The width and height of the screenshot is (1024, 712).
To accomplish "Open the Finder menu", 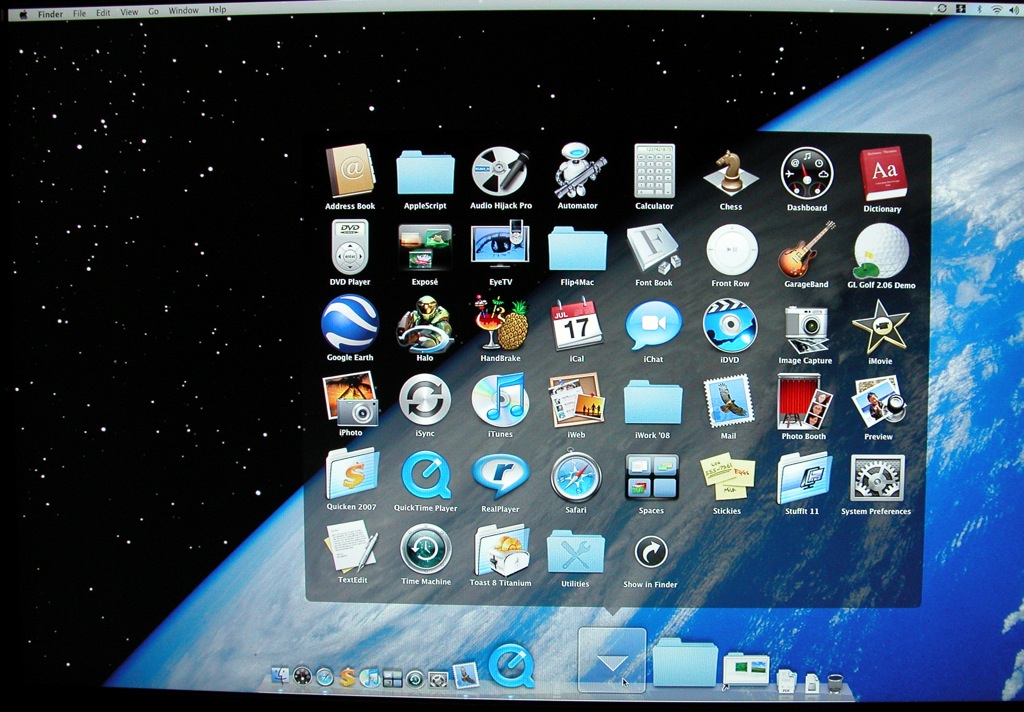I will pos(50,13).
